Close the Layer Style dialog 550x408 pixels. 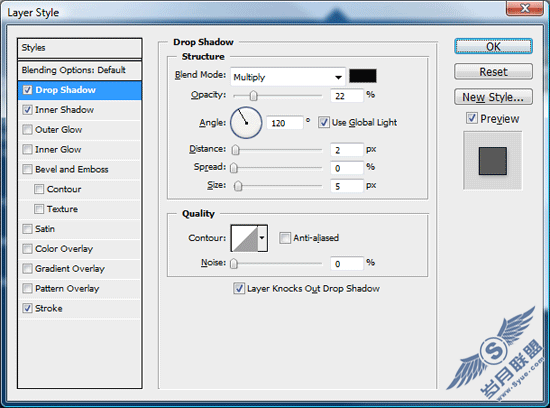pyautogui.click(x=525, y=8)
